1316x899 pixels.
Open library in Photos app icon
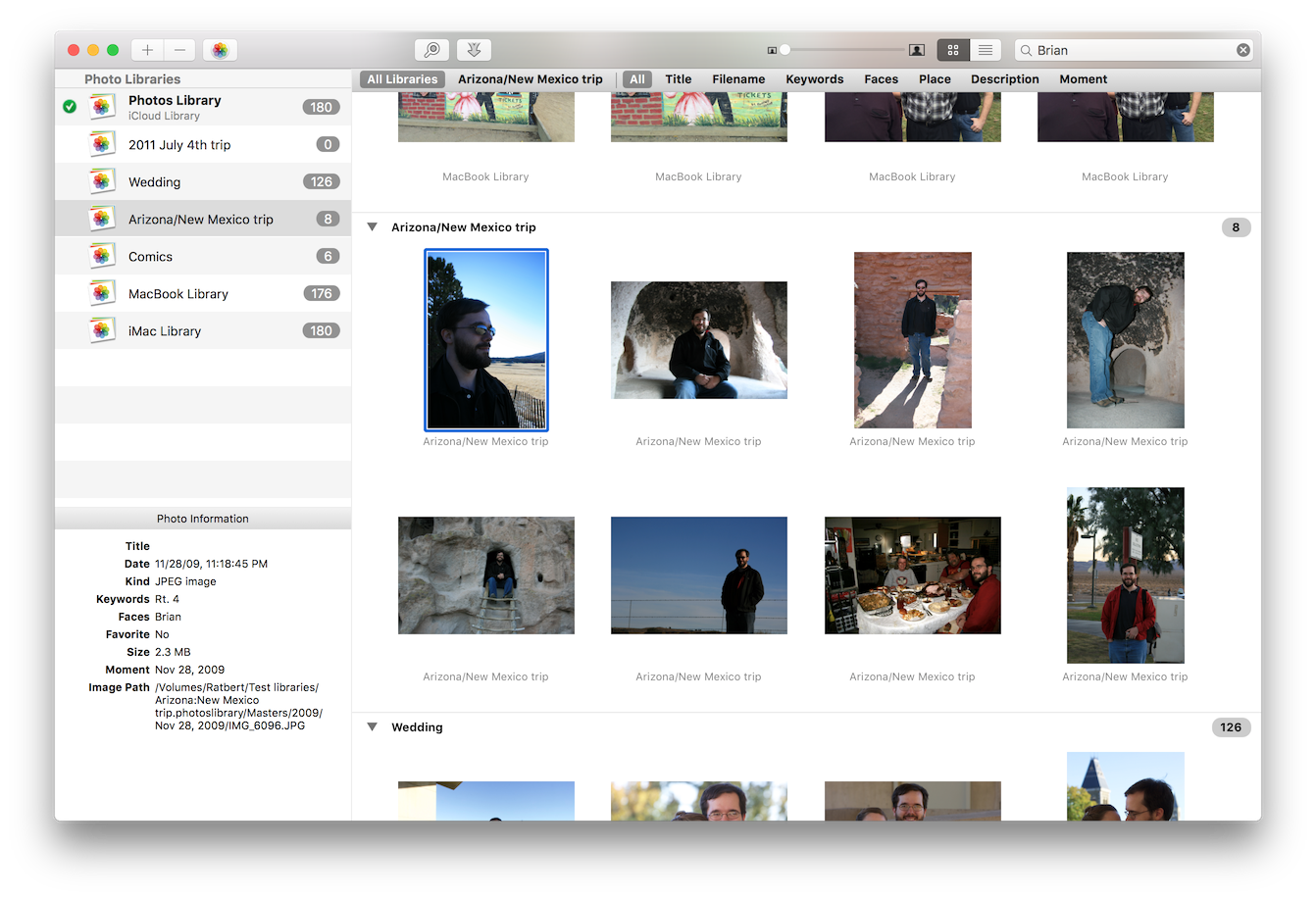220,50
